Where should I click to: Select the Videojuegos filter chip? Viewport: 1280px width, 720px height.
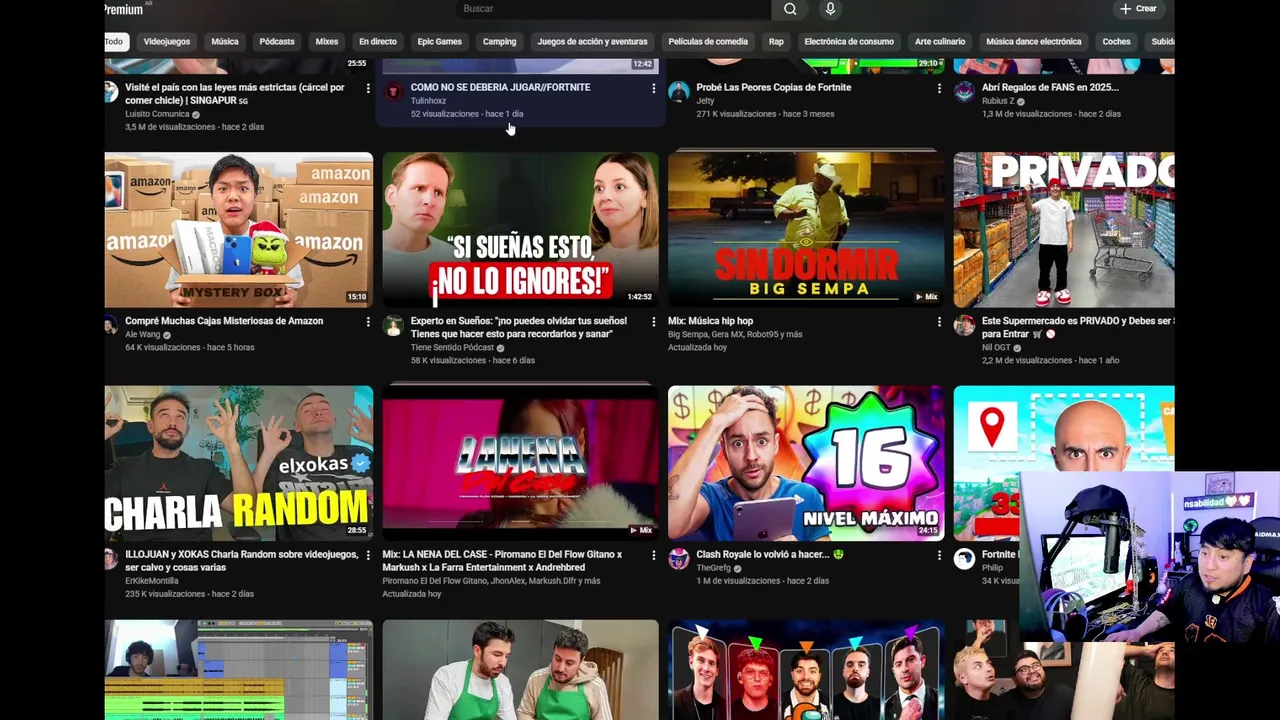pyautogui.click(x=167, y=42)
